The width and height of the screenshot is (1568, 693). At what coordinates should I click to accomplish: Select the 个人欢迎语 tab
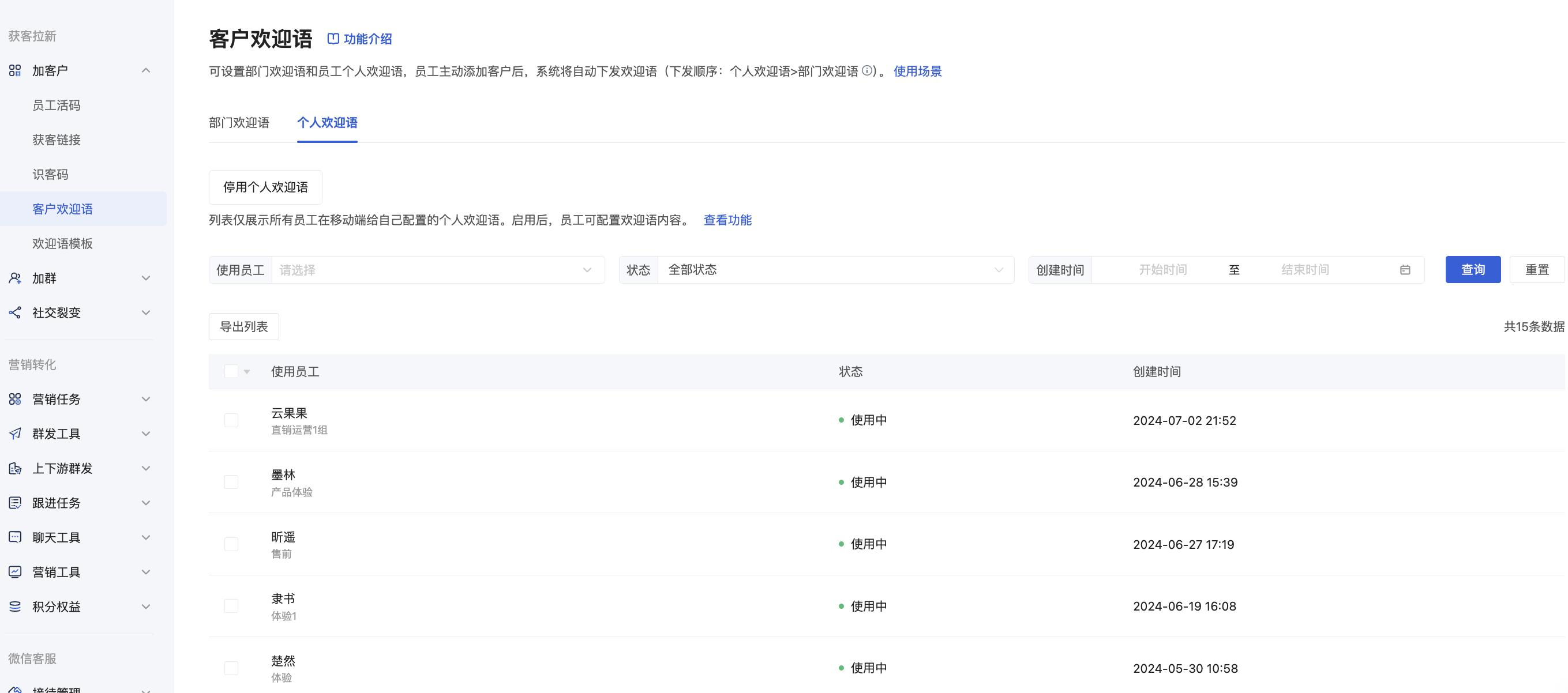(328, 123)
